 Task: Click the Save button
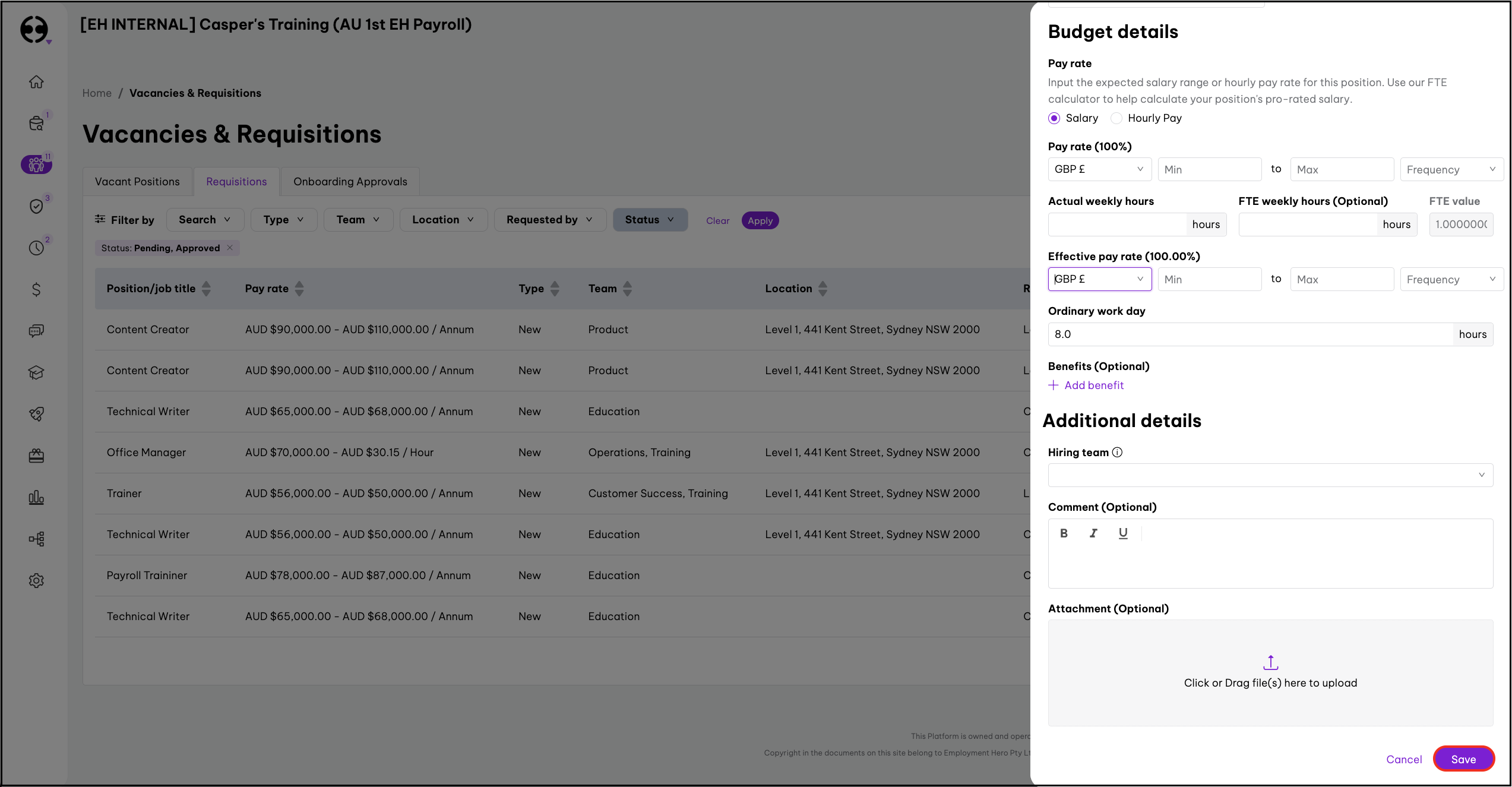point(1463,759)
